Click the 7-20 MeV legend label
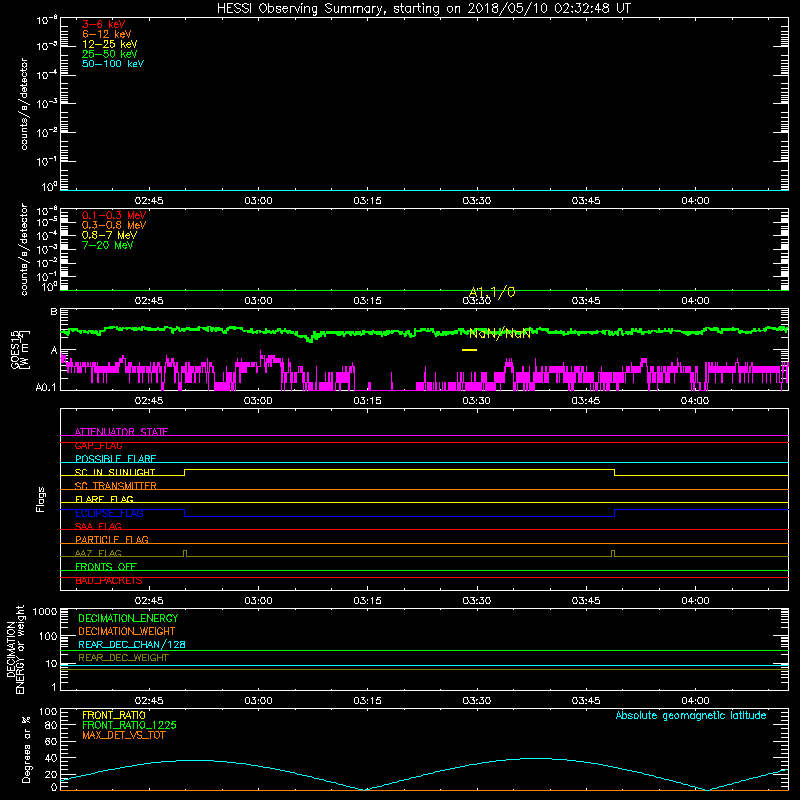The width and height of the screenshot is (800, 800). (107, 245)
